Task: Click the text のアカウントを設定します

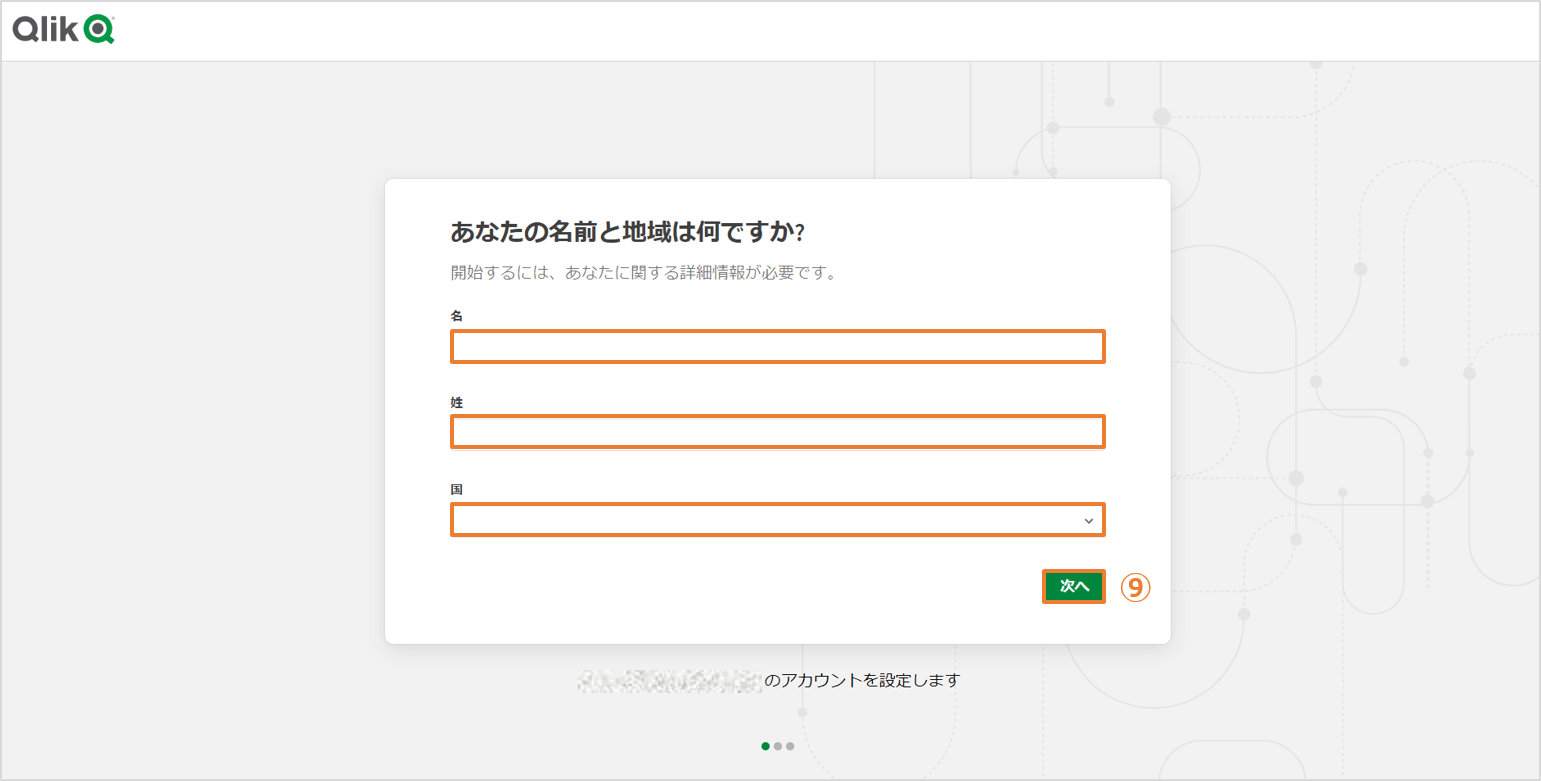Action: click(862, 681)
